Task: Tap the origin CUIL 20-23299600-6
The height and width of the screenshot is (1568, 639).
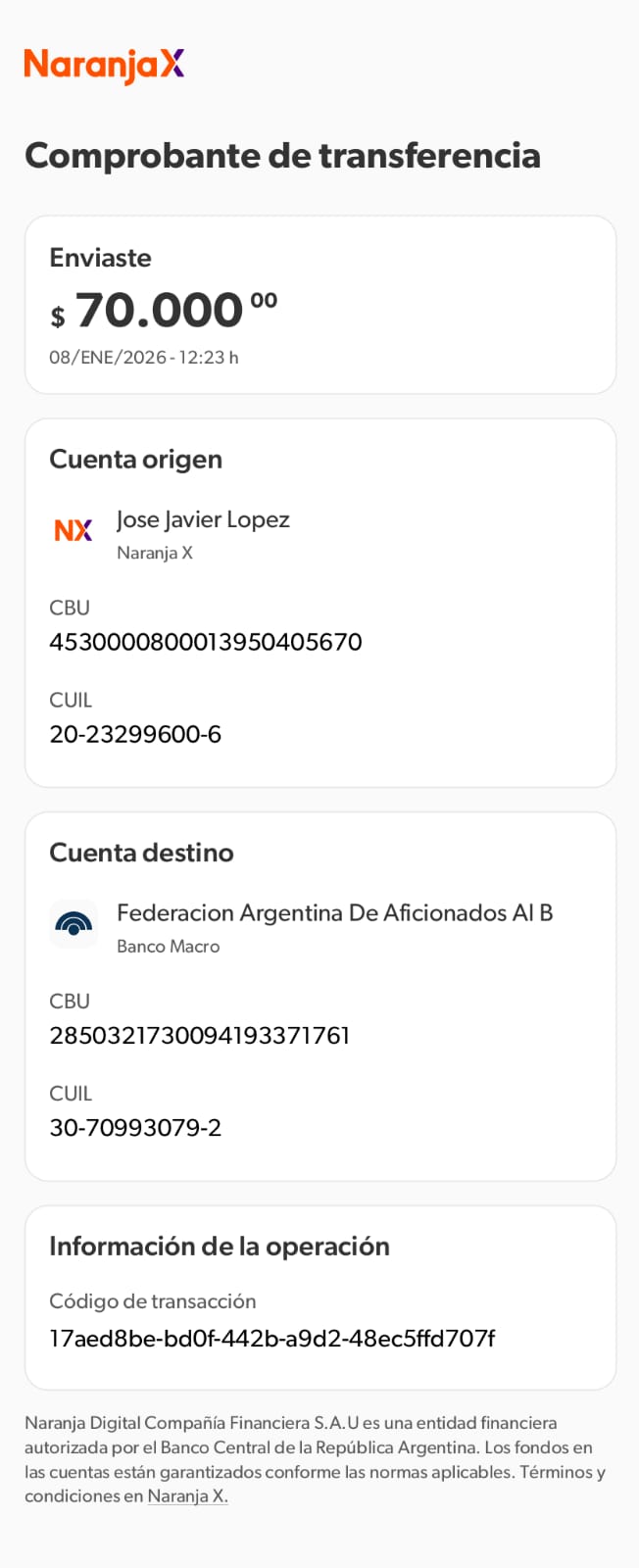Action: click(x=135, y=734)
